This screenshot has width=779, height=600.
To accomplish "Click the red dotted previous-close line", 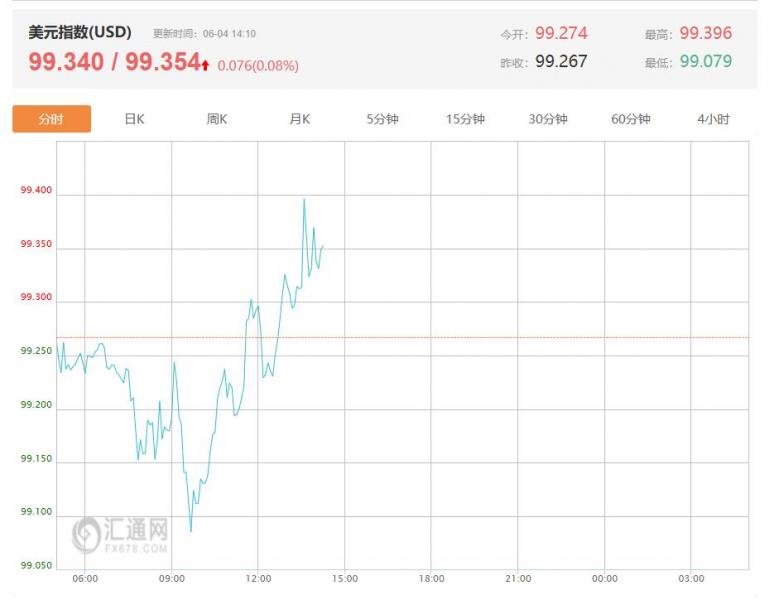I will (500, 337).
